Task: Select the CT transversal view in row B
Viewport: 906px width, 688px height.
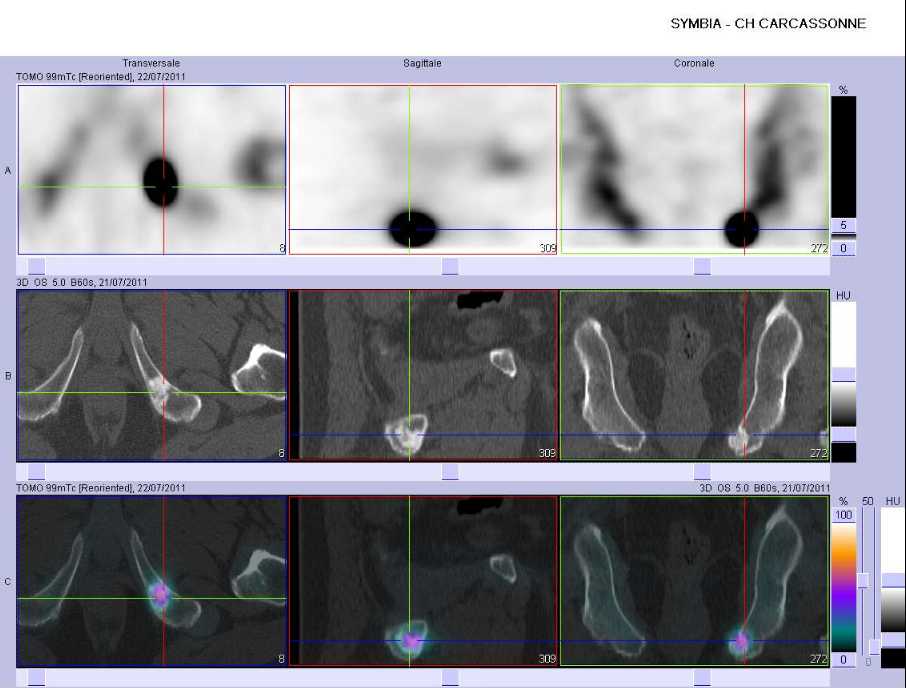Action: coord(152,375)
